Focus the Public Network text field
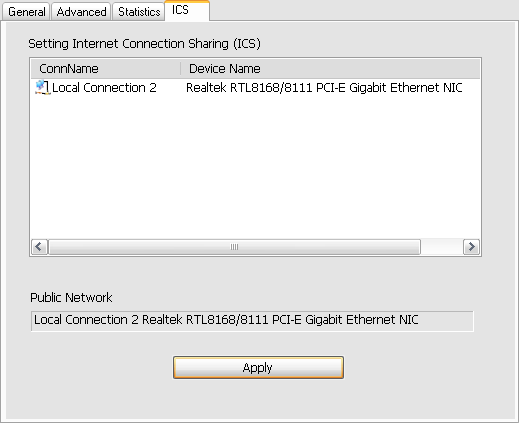Image resolution: width=519 pixels, height=423 pixels. point(252,321)
